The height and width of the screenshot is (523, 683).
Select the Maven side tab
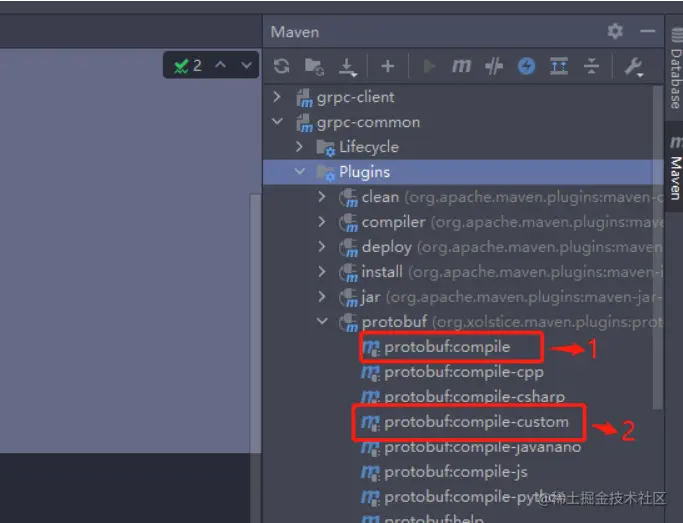675,168
